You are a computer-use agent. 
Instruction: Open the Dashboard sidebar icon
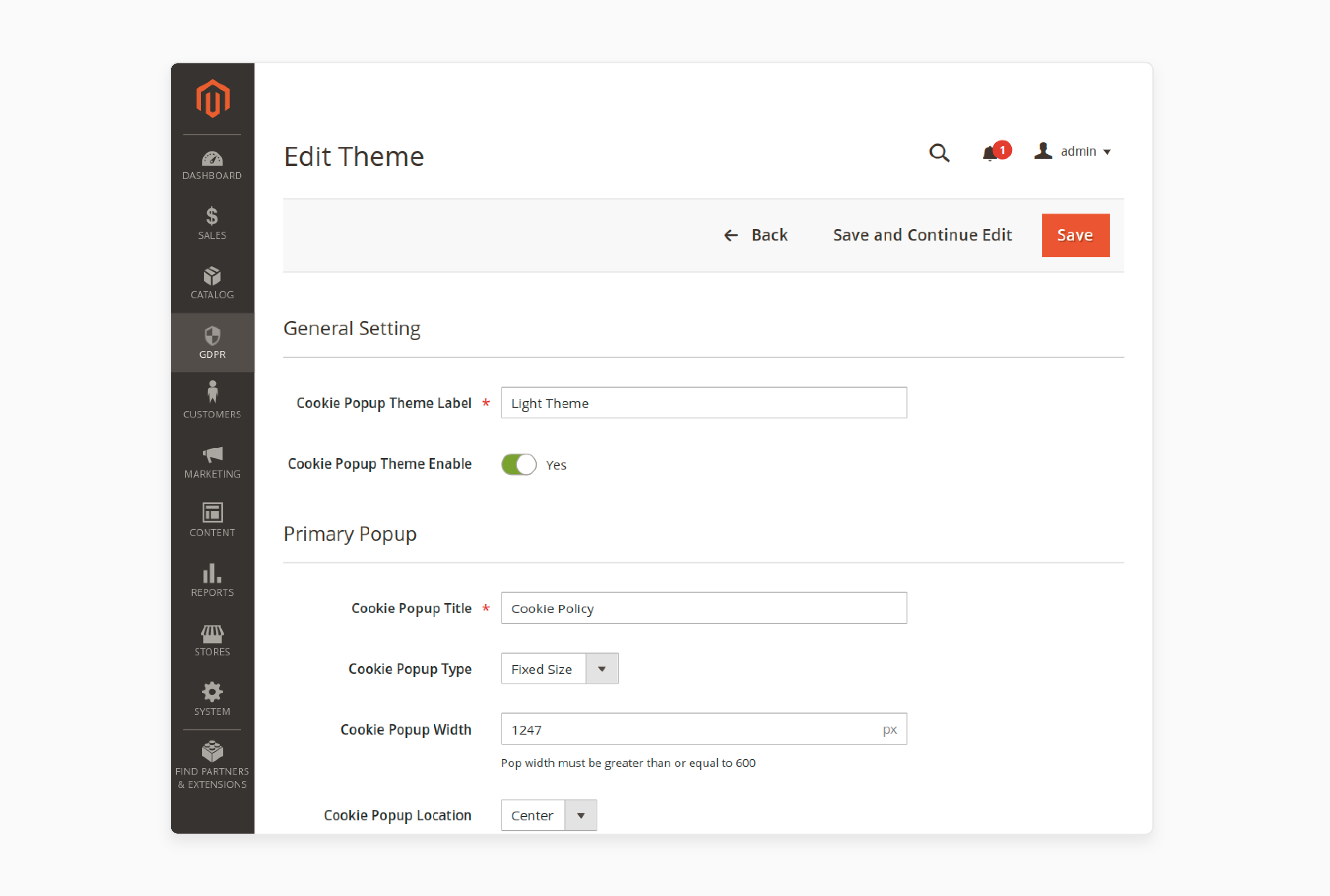pos(212,158)
